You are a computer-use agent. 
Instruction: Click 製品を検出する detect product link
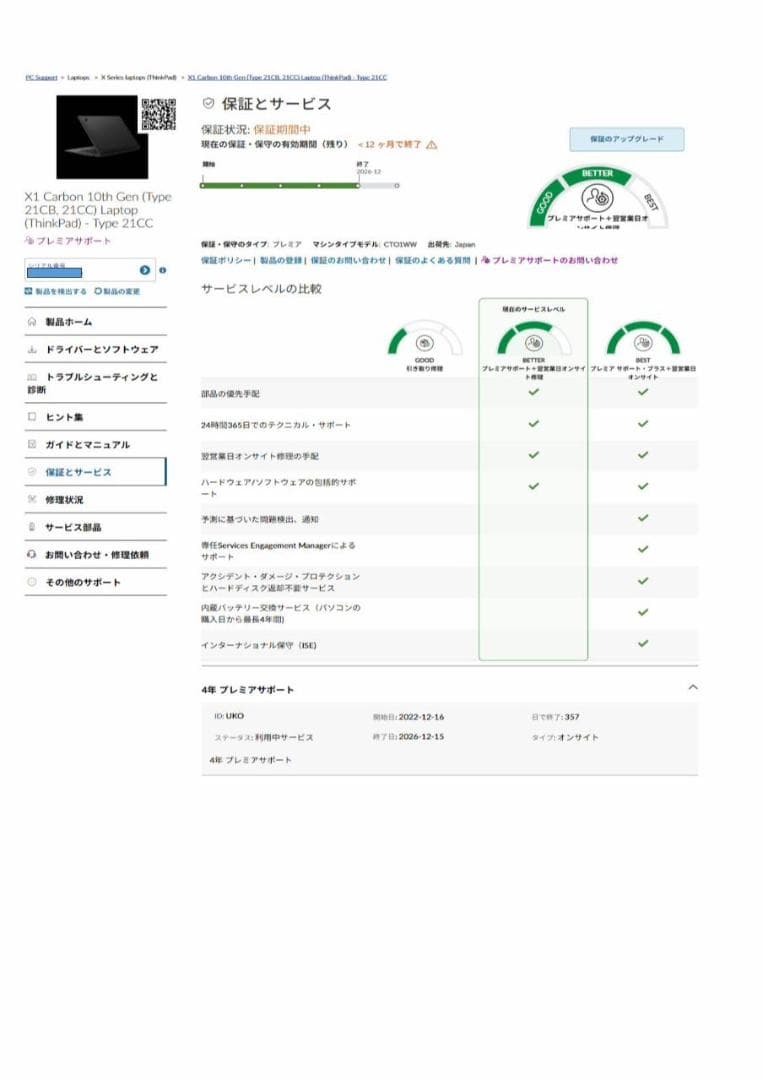56,291
